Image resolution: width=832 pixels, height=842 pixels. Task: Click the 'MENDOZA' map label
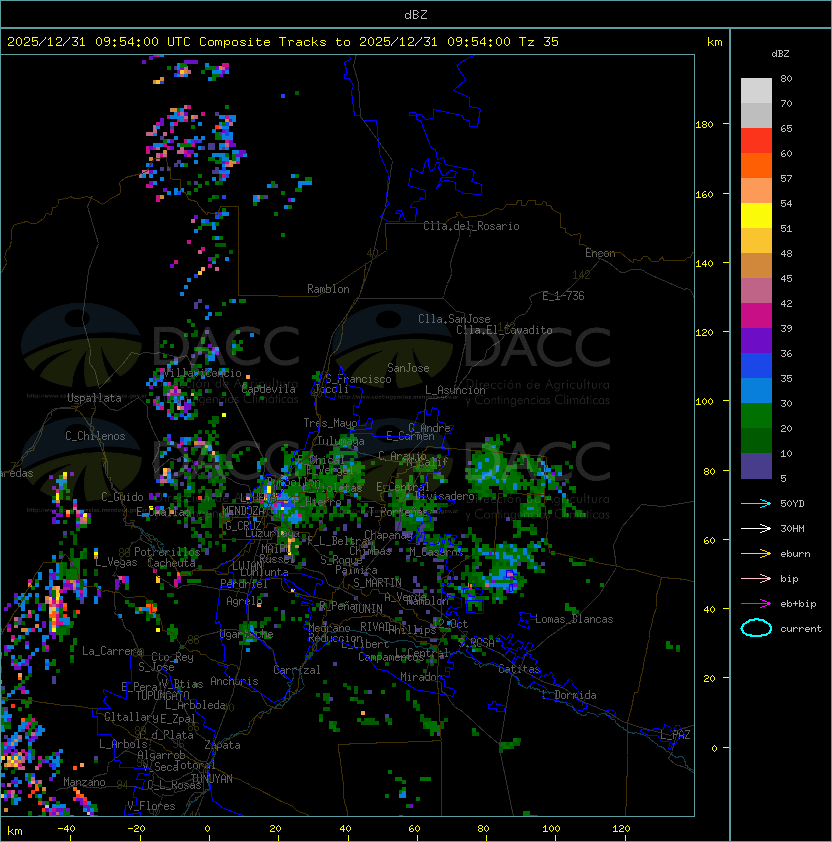pyautogui.click(x=243, y=511)
